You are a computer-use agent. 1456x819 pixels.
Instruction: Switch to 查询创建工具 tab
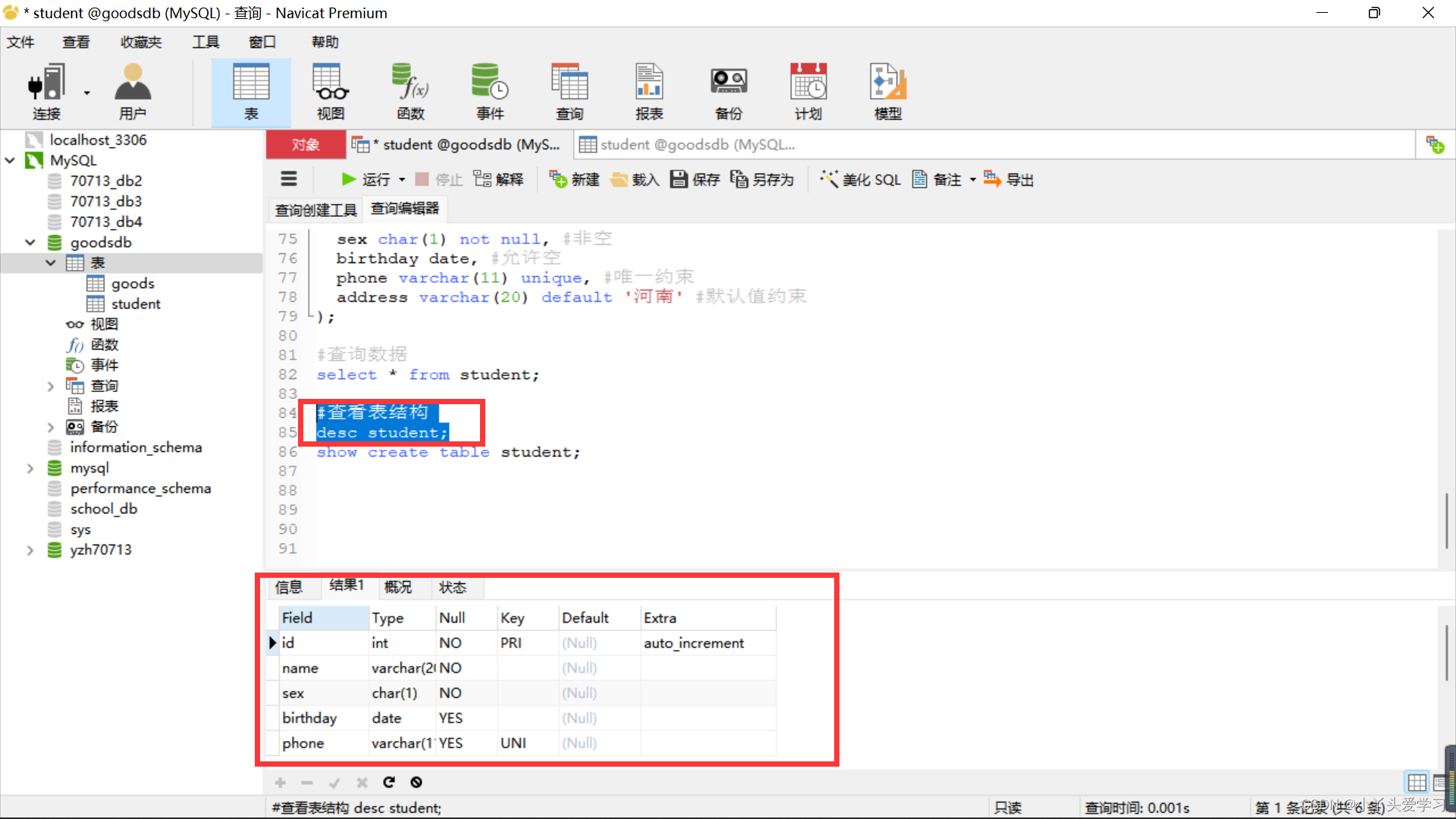click(315, 210)
